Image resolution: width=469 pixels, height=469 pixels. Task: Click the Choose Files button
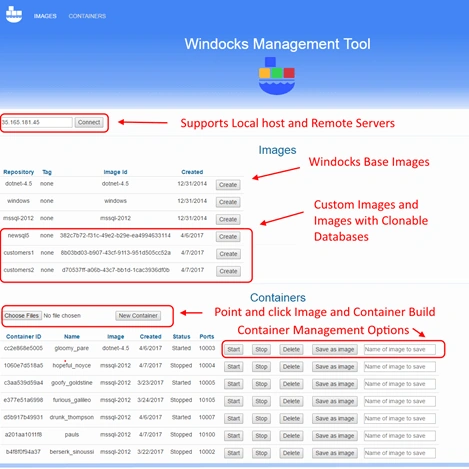[x=22, y=316]
